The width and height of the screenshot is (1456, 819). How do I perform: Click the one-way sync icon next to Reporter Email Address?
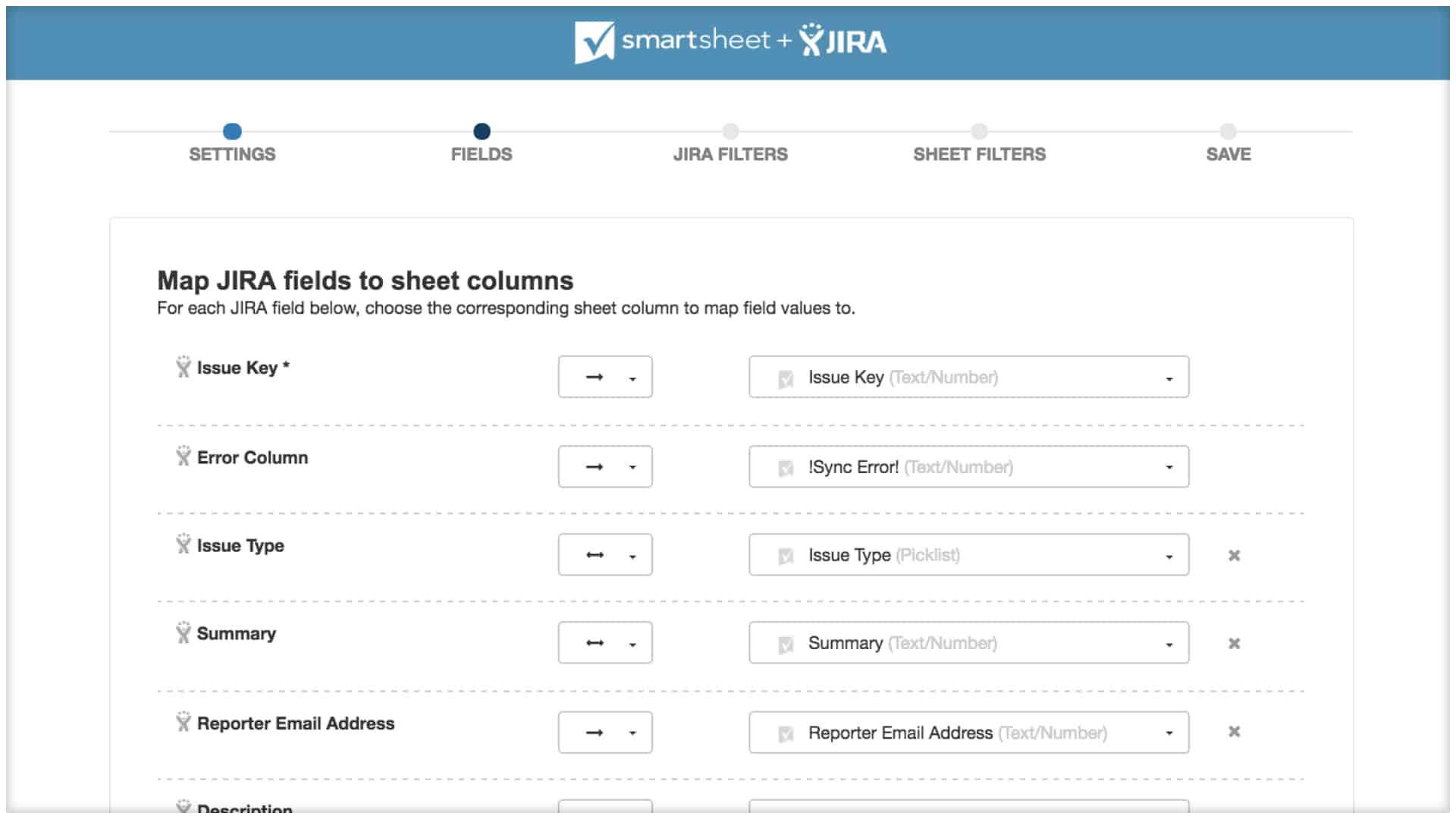[x=592, y=732]
